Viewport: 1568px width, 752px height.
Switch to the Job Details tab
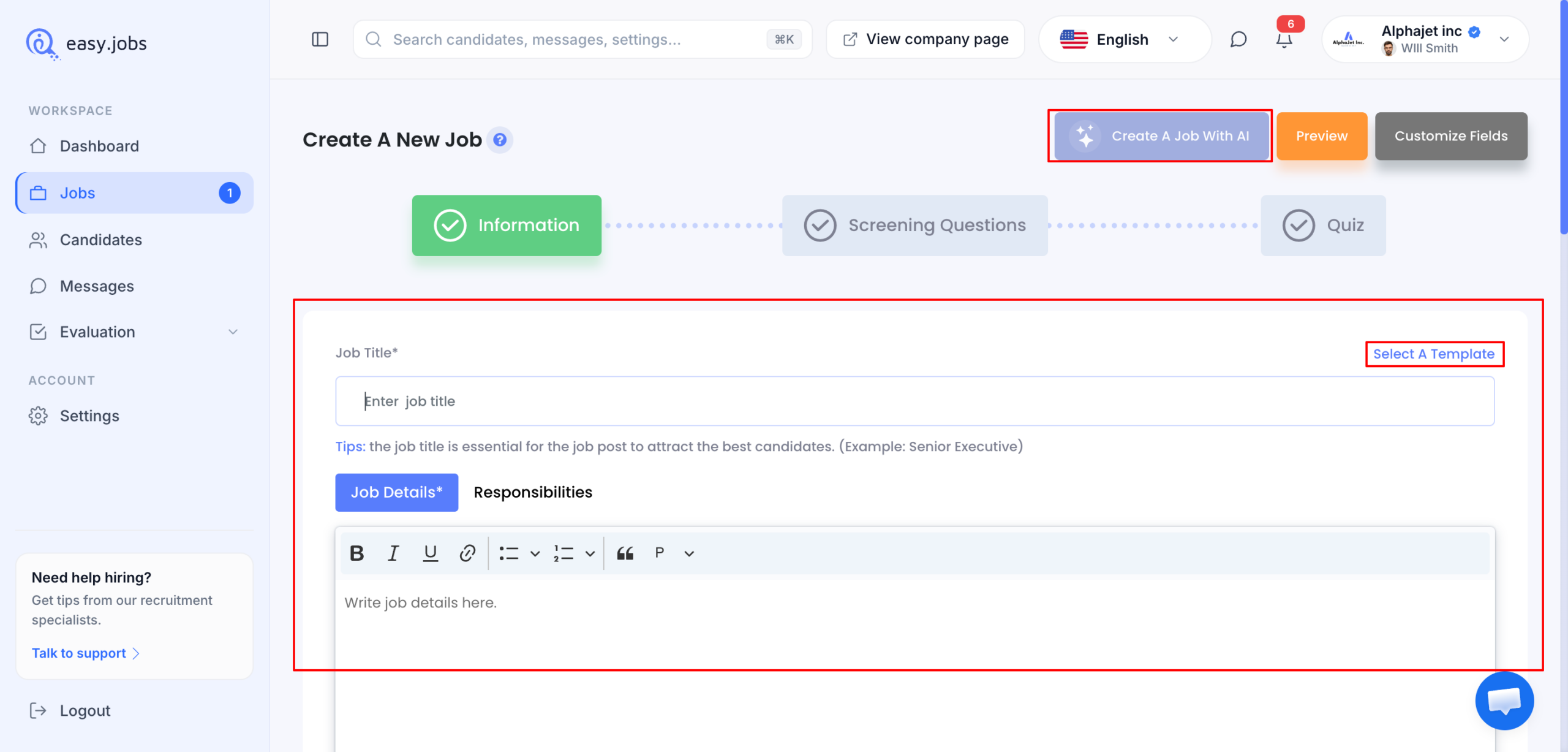396,492
